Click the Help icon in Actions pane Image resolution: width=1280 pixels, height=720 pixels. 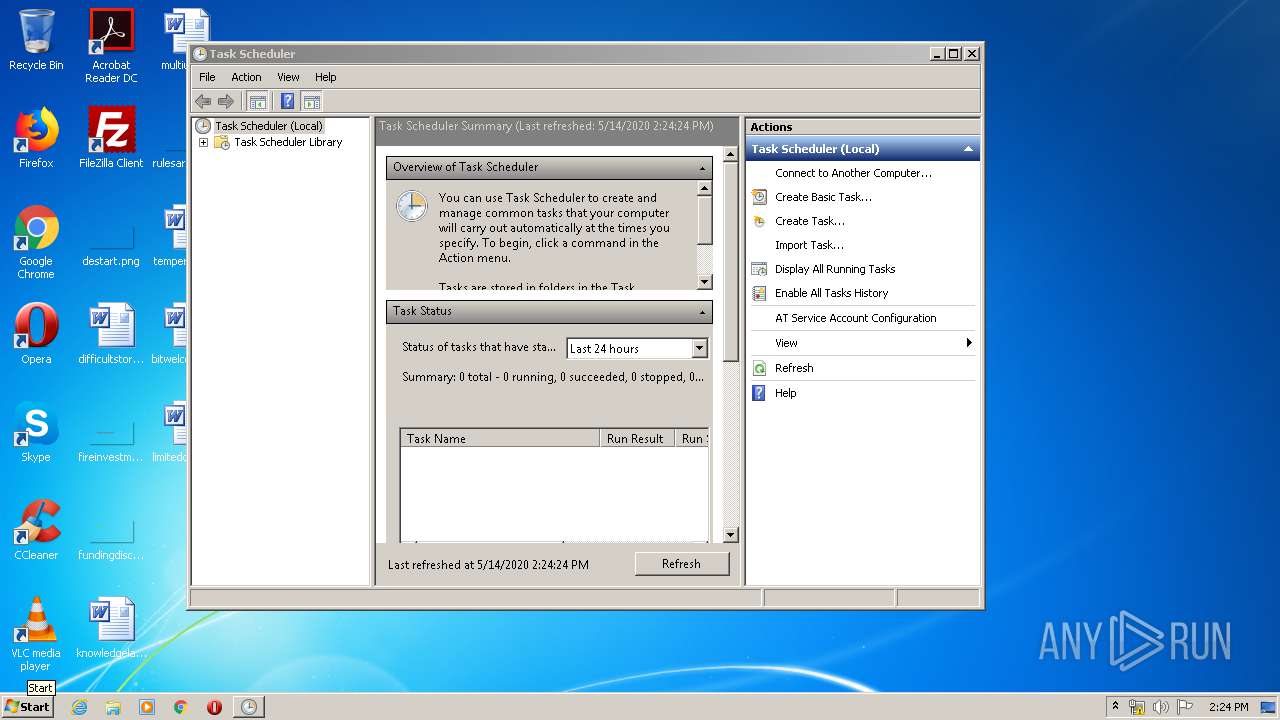click(x=760, y=393)
